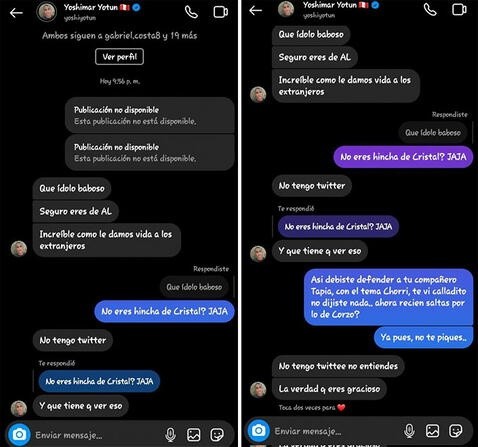Start a voice call in right chat

pos(430,10)
